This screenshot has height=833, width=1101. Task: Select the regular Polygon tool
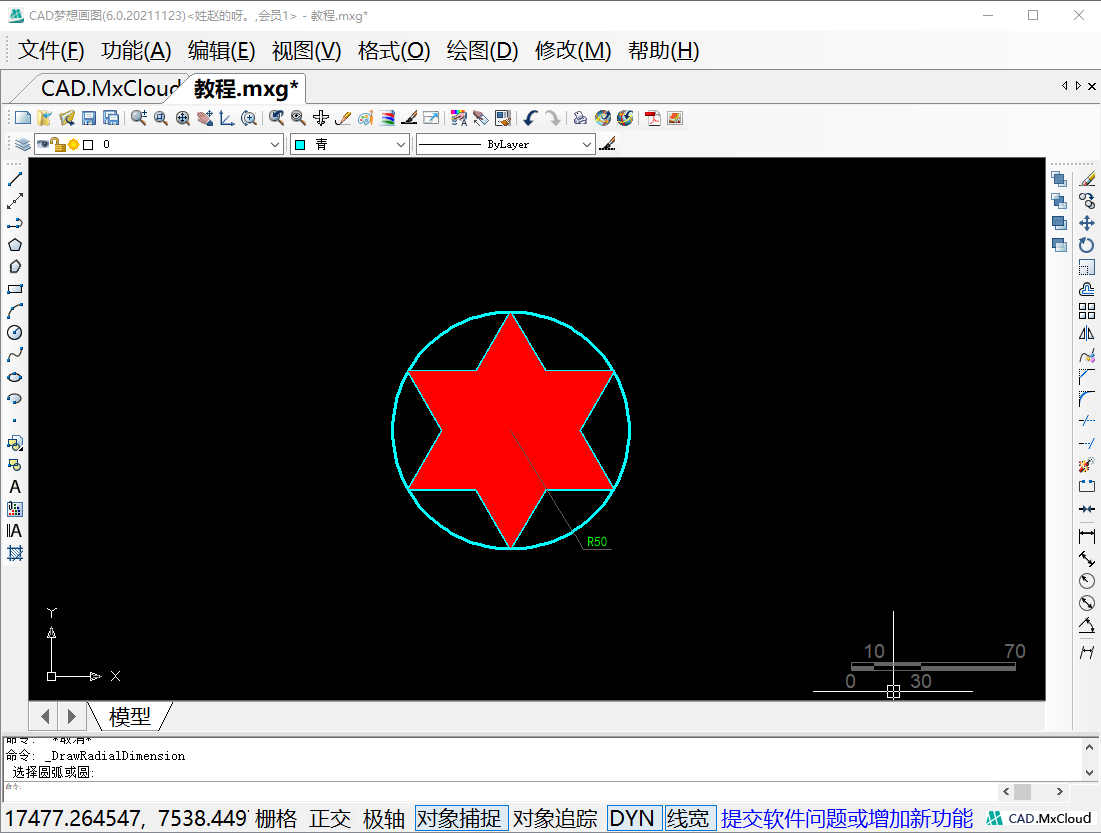[15, 245]
